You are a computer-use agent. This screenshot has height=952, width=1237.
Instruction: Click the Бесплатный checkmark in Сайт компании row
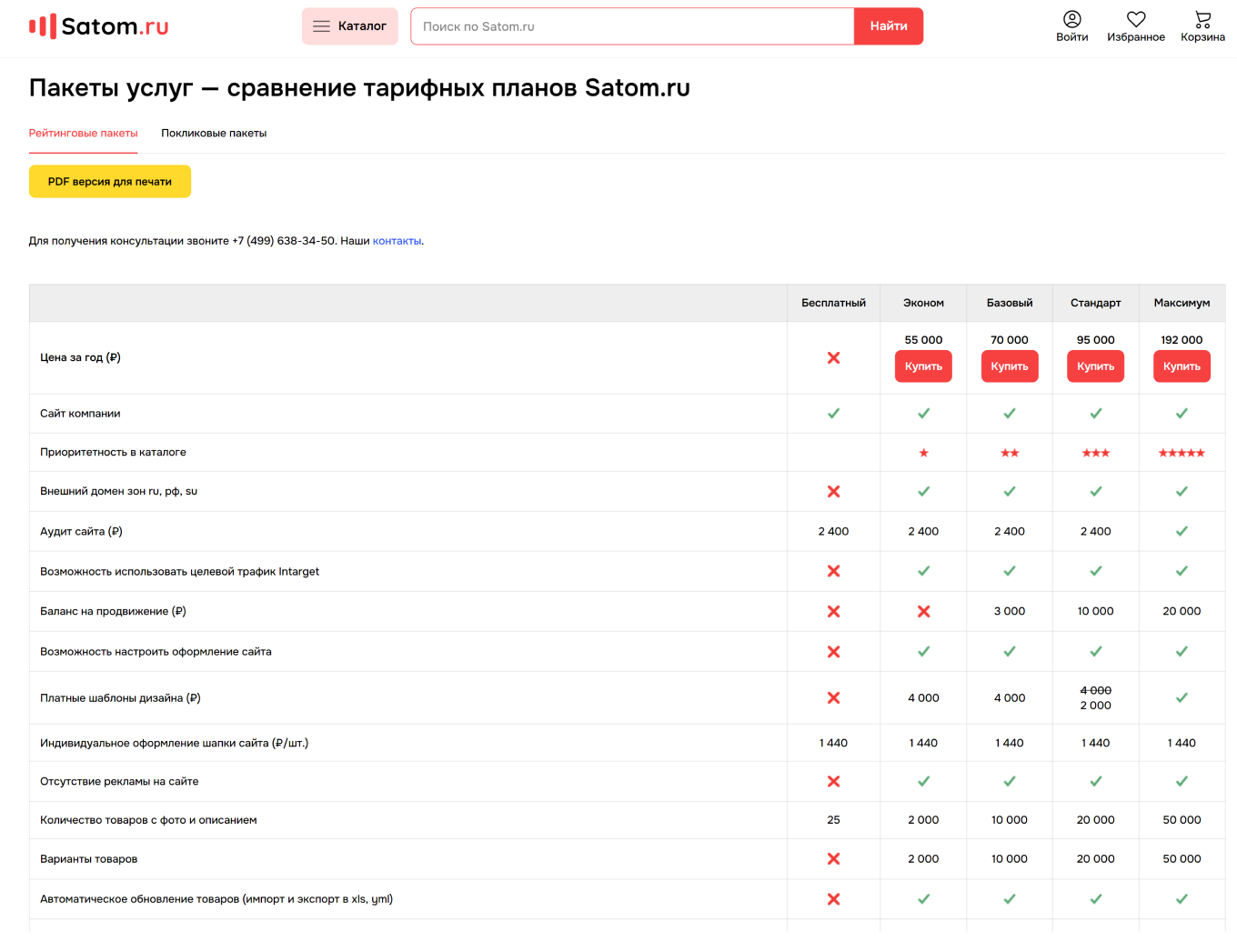click(833, 414)
